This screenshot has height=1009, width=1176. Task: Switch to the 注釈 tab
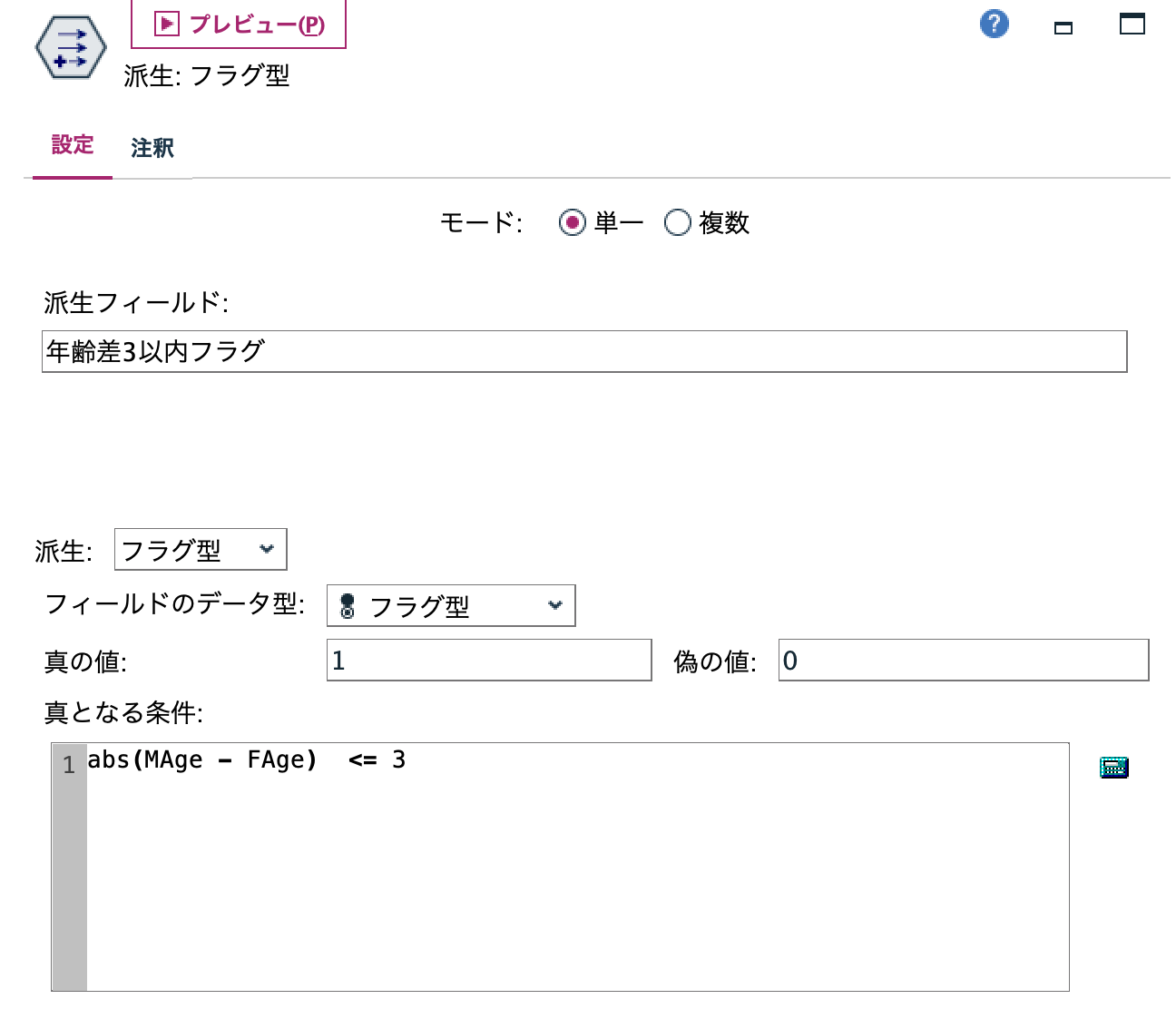[x=152, y=148]
